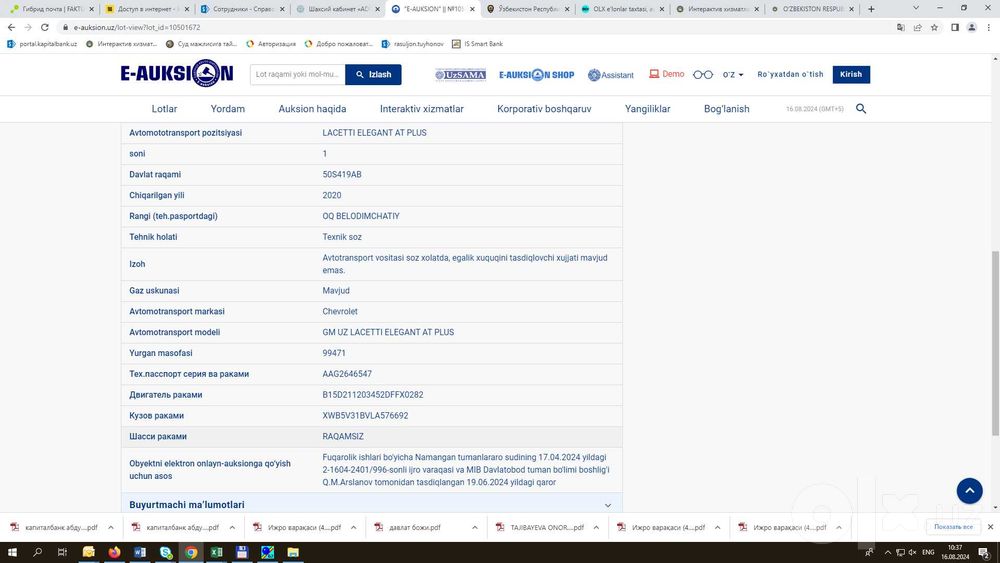The height and width of the screenshot is (563, 1000).
Task: Share this page icon in address bar
Action: click(918, 27)
